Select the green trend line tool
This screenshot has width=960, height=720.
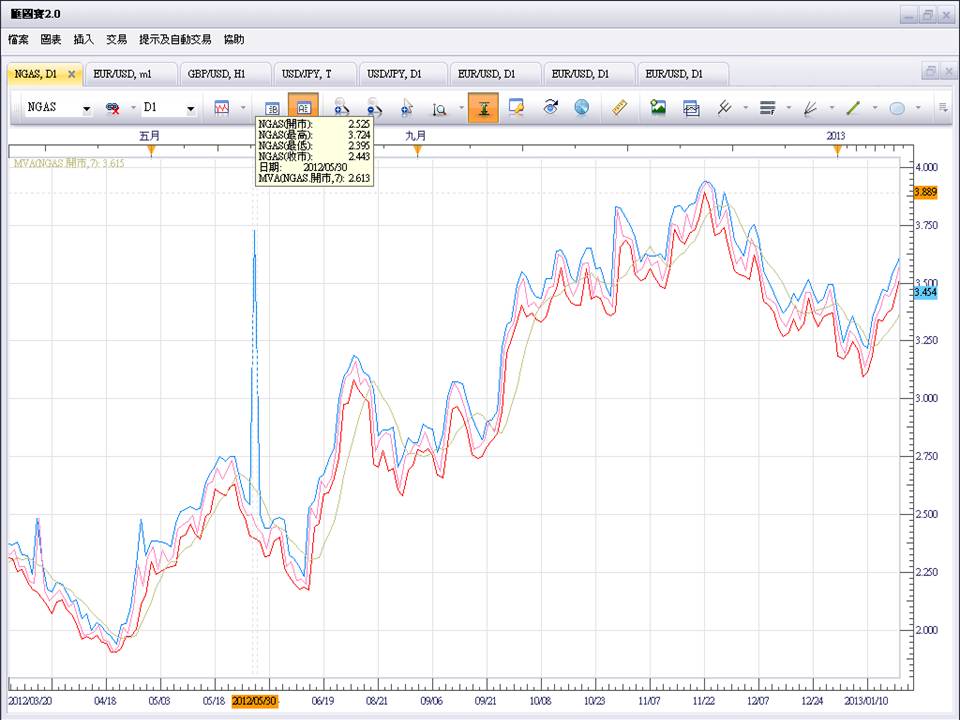[x=853, y=108]
